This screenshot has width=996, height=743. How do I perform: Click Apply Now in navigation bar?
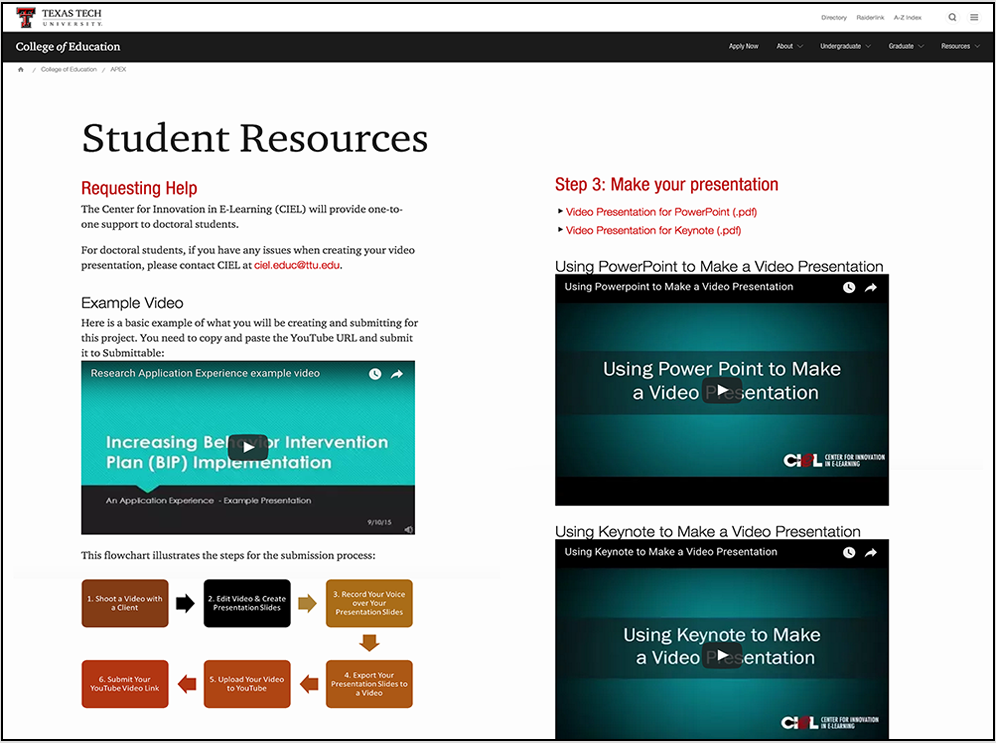(743, 46)
